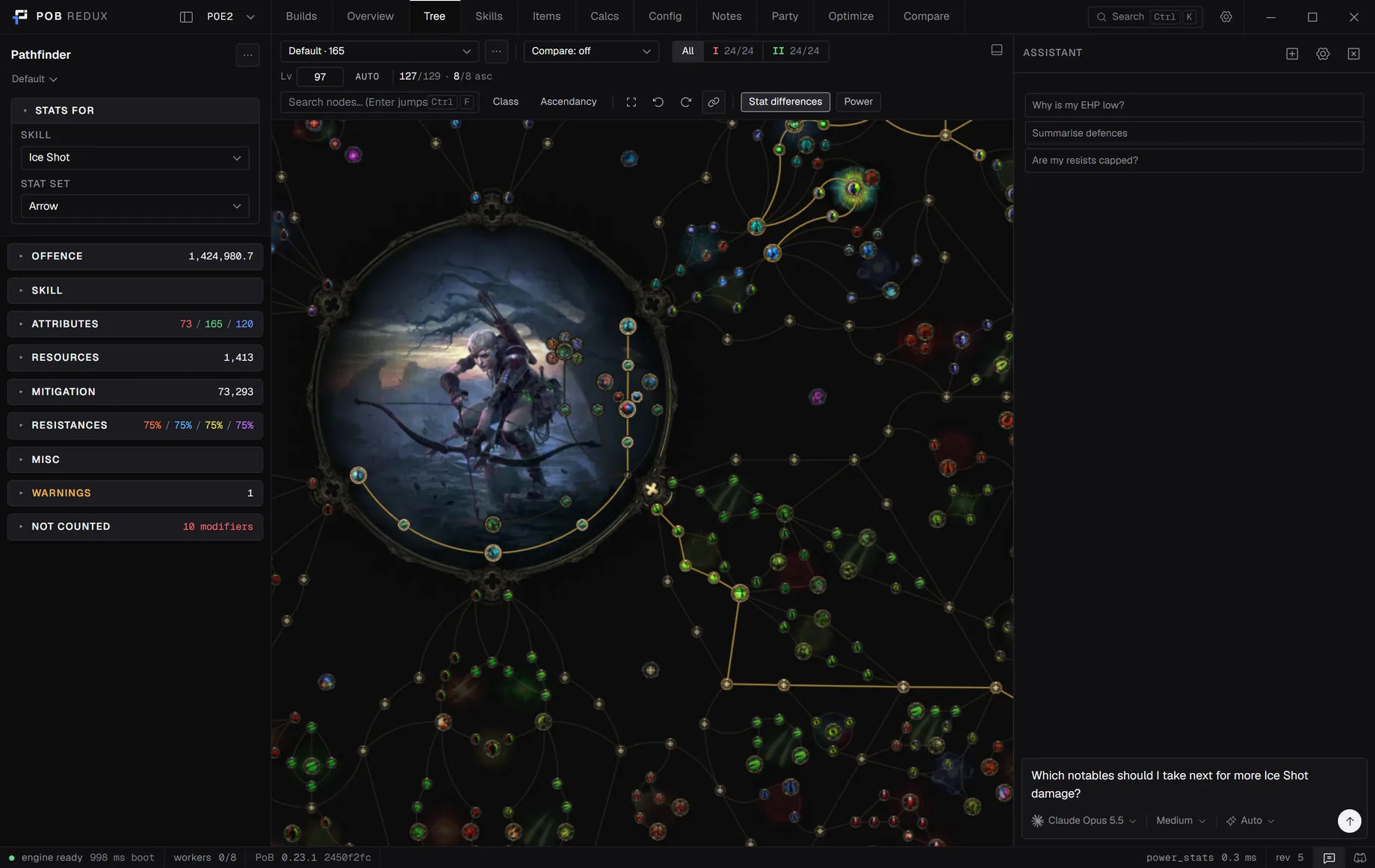This screenshot has width=1375, height=868.
Task: Select weapon set II 24/24
Action: coord(795,51)
